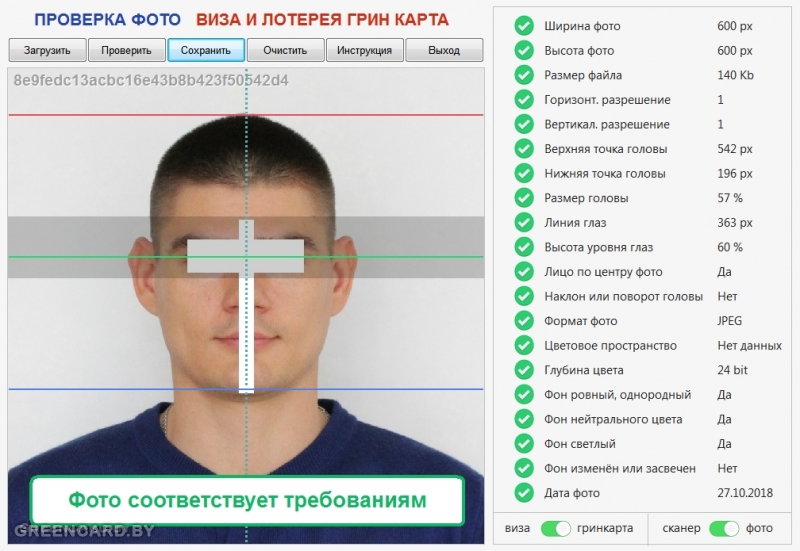Click the 140 Kb file size value
Viewport: 800px width, 551px height.
click(735, 75)
